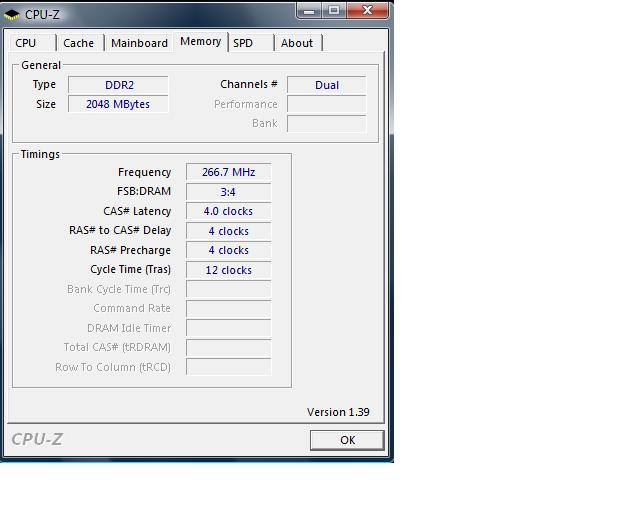Image resolution: width=640 pixels, height=512 pixels.
Task: Select the Mainboard tab
Action: 139,43
